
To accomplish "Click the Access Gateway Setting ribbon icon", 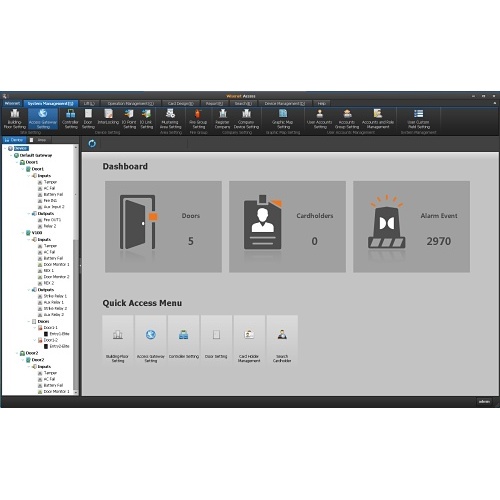I will [43, 119].
